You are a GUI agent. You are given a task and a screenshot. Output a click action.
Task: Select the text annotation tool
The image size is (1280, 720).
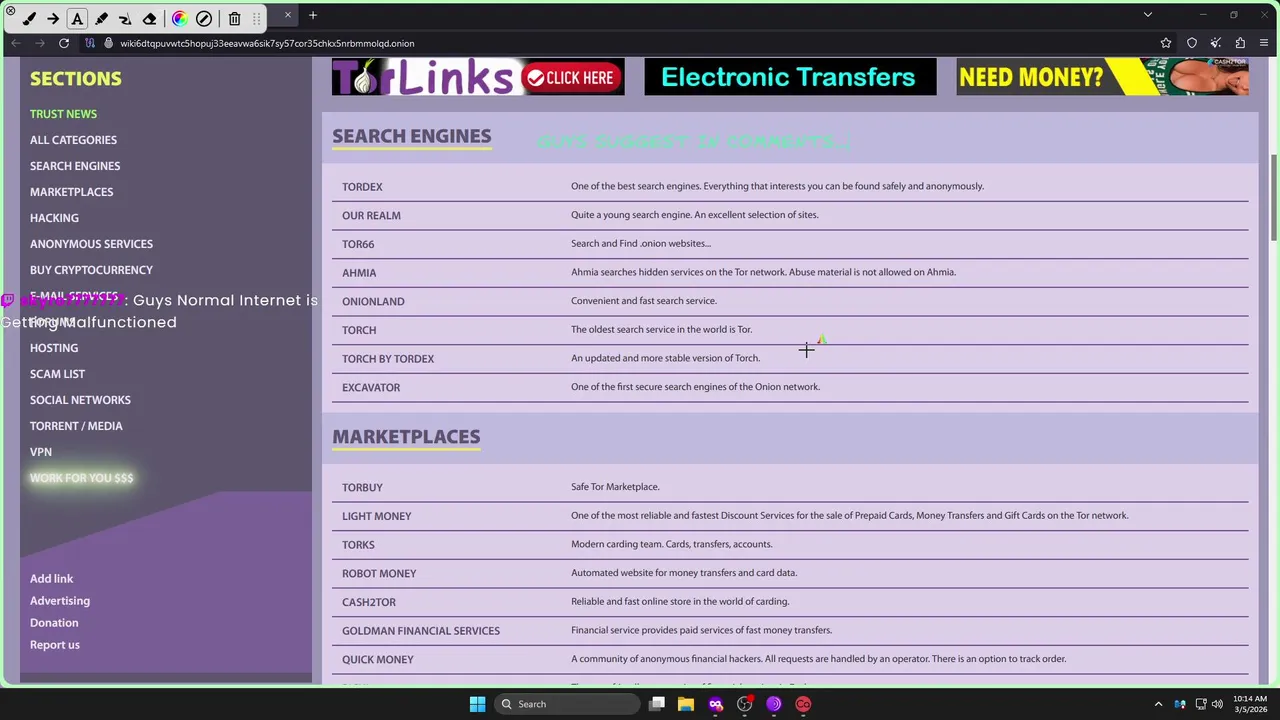(77, 18)
